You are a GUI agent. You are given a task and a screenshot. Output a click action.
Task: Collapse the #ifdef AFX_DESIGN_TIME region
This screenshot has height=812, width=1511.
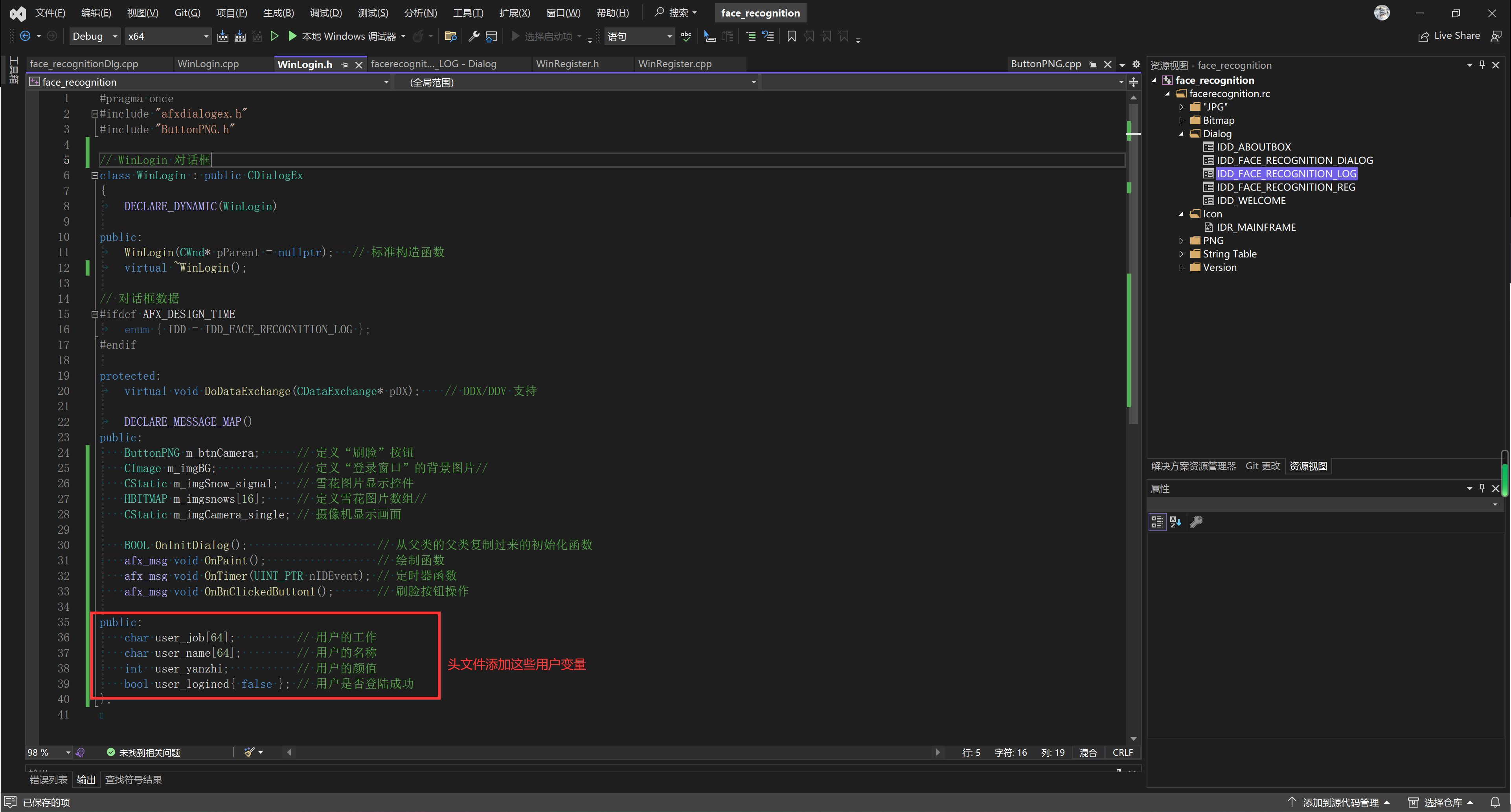[x=94, y=314]
